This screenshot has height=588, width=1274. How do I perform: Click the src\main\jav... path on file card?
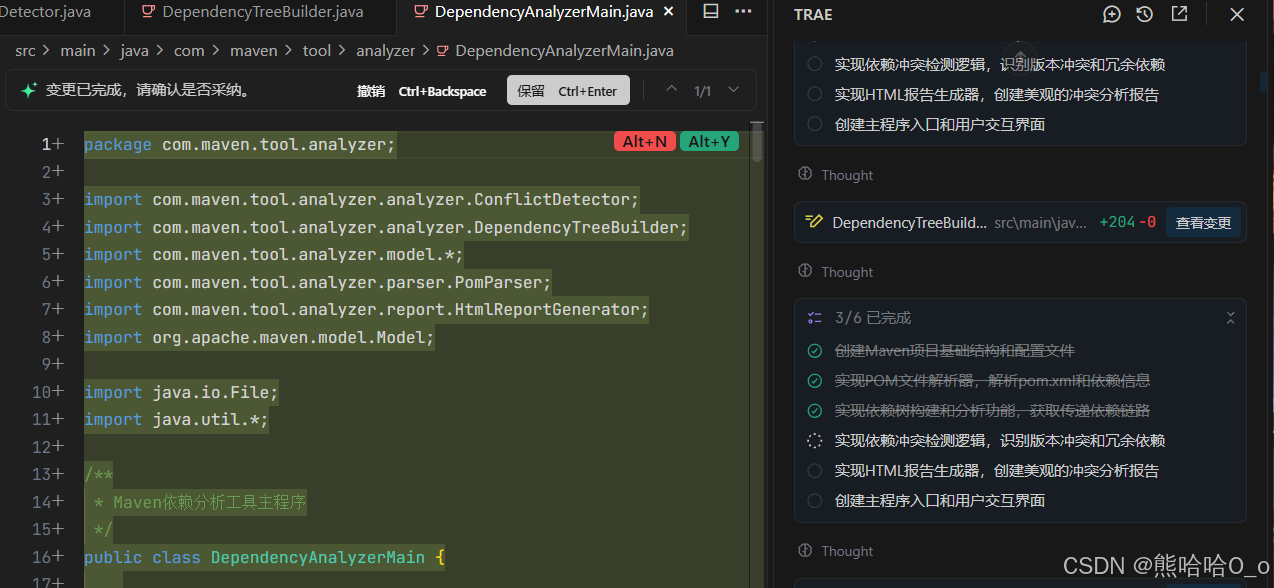(1040, 222)
